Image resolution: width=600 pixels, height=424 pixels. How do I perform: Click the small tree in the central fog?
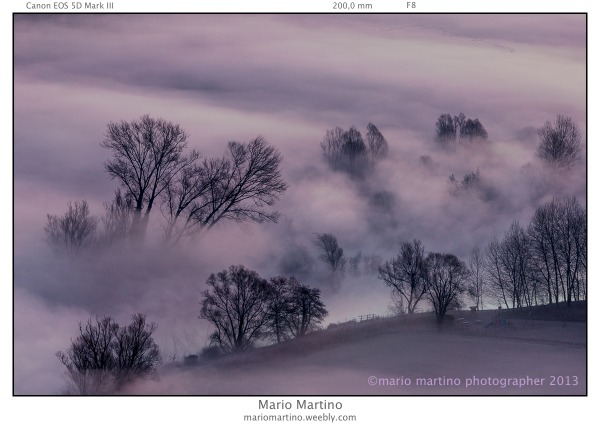(x=330, y=250)
